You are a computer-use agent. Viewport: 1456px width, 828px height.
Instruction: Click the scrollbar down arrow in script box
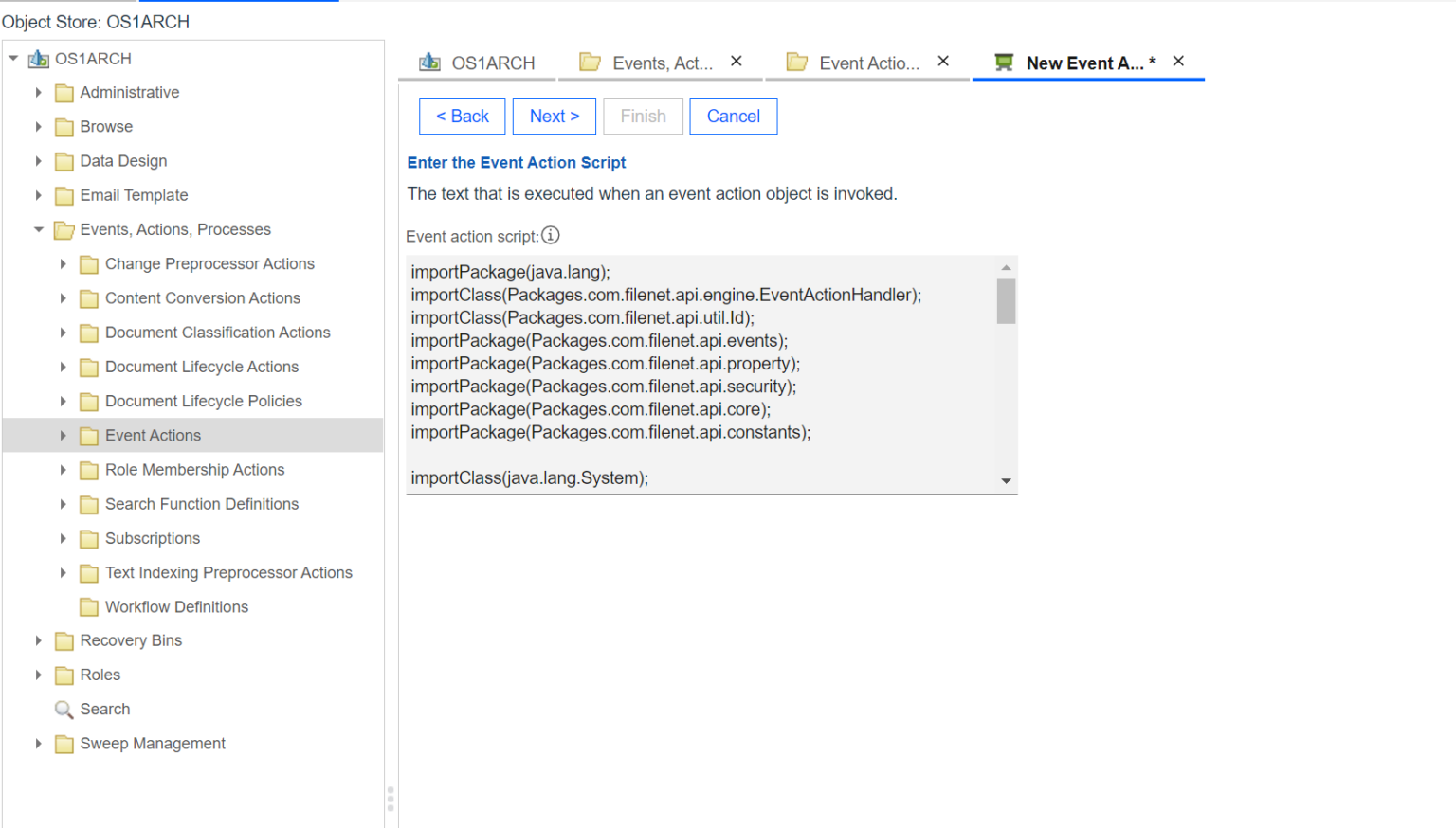pyautogui.click(x=1007, y=480)
